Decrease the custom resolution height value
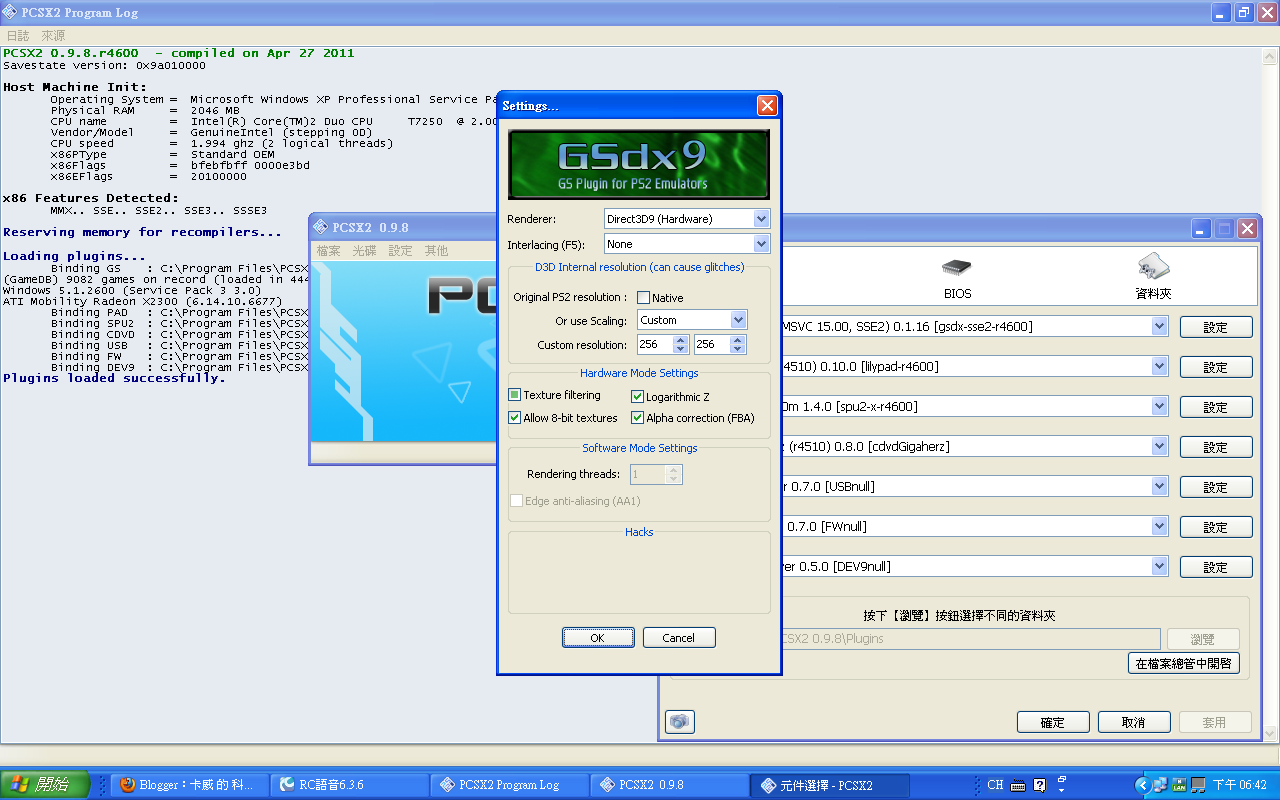Viewport: 1280px width, 800px height. click(738, 349)
